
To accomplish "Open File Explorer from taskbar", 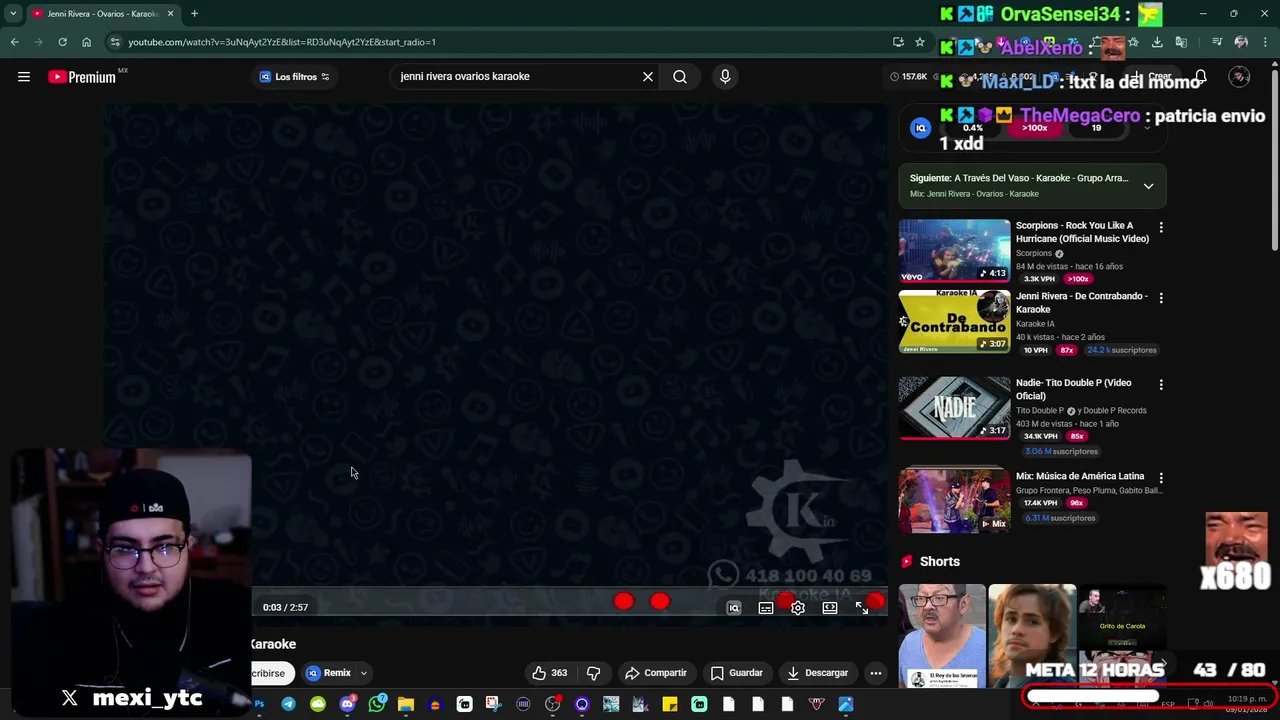I will (406, 704).
